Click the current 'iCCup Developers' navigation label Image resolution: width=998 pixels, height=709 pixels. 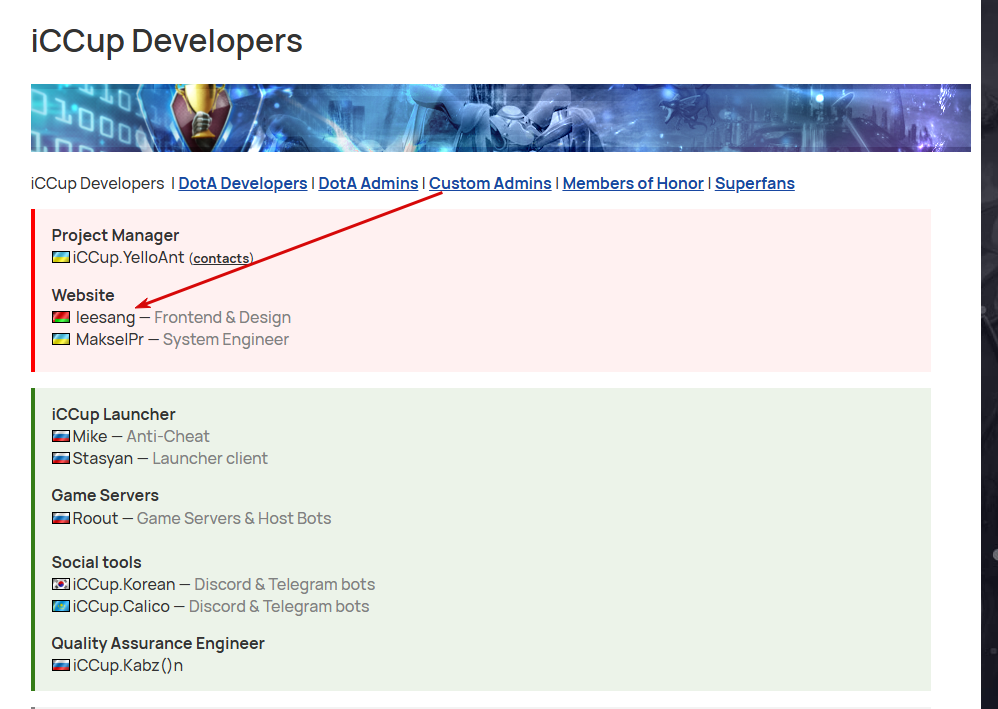point(97,183)
